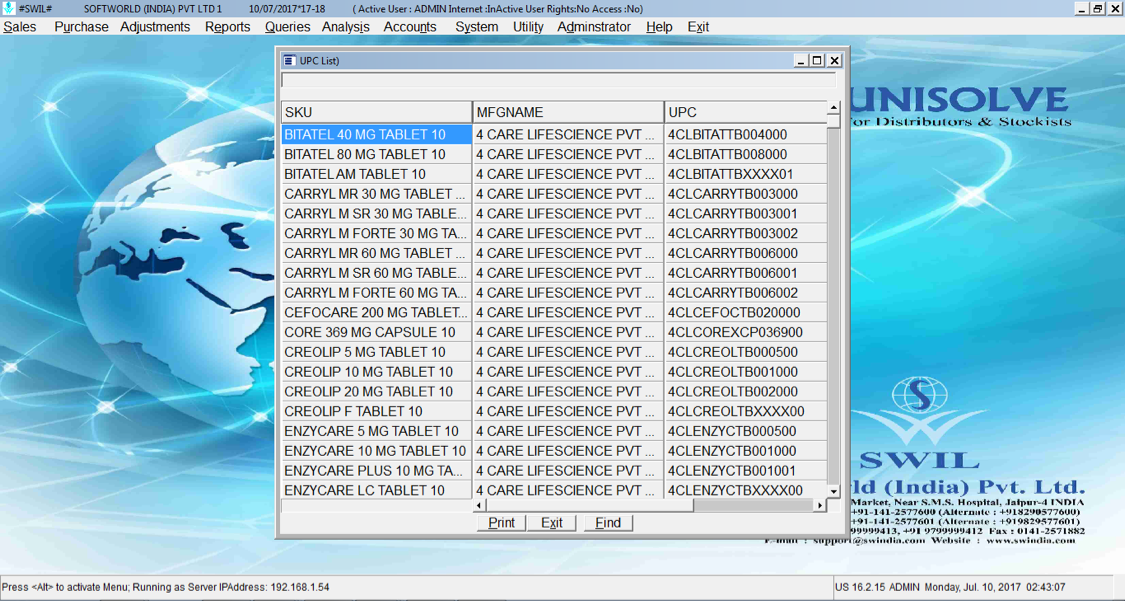Click MFGNAME cell in BITATEL 40 MG row
1125x601 pixels.
[568, 135]
